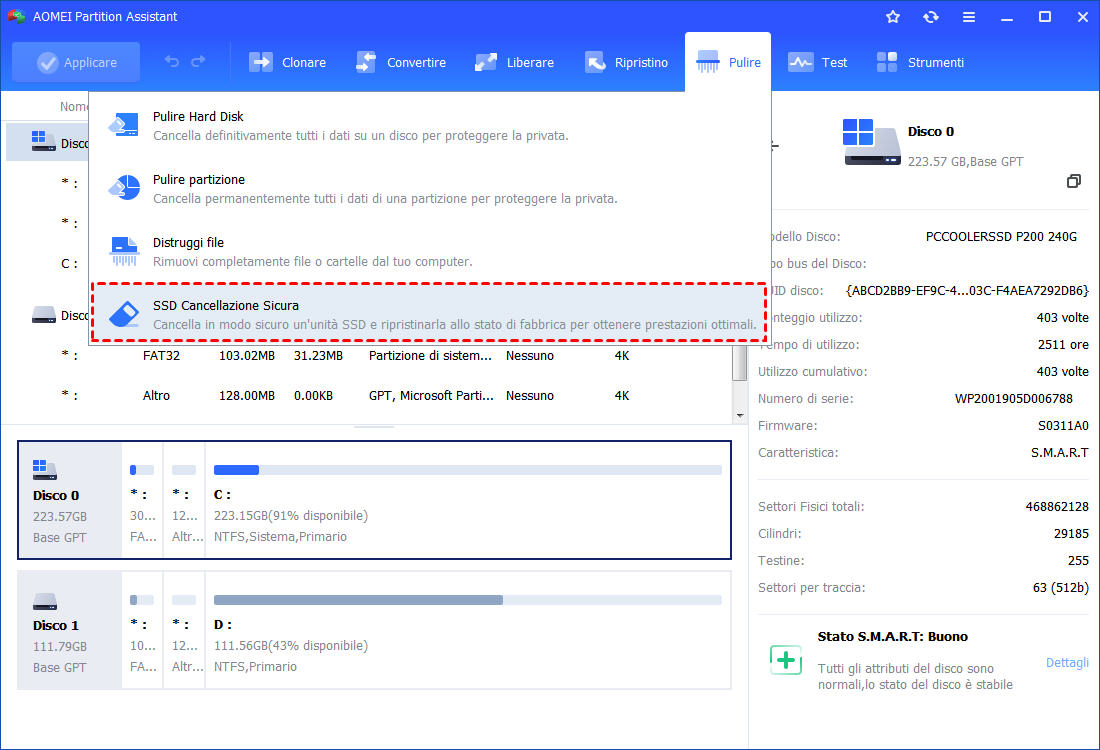Click the Applicare button
Screen dimensions: 1100x750
pos(76,62)
